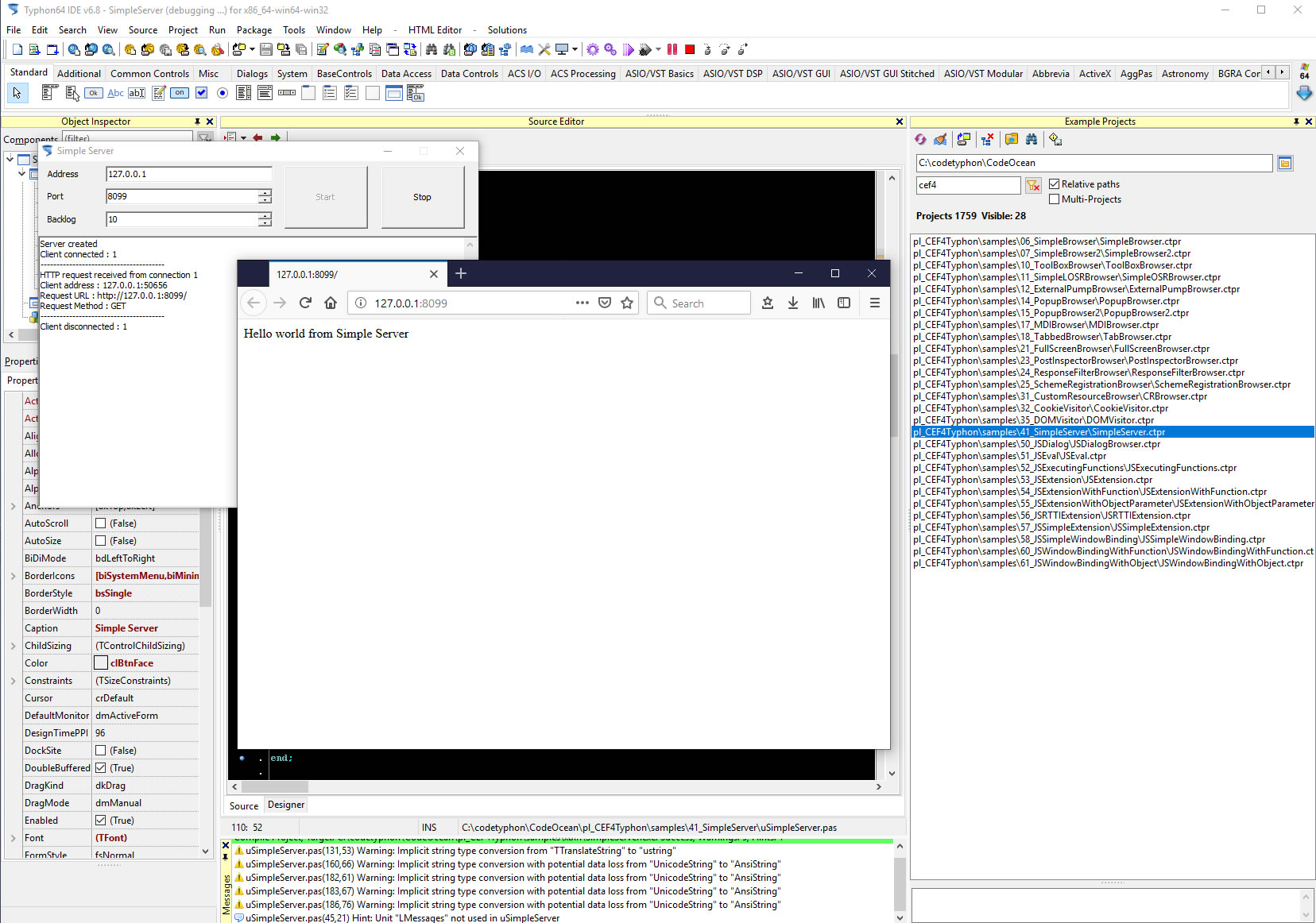Screen dimensions: 1316x923
Task: Open Firefox library icon
Action: coord(819,303)
